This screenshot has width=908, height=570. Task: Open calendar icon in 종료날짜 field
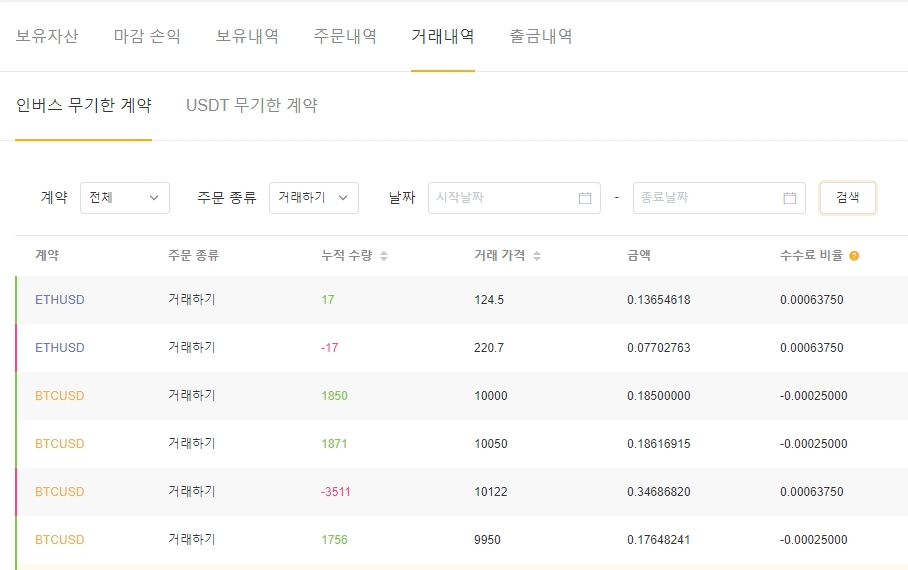[x=790, y=198]
